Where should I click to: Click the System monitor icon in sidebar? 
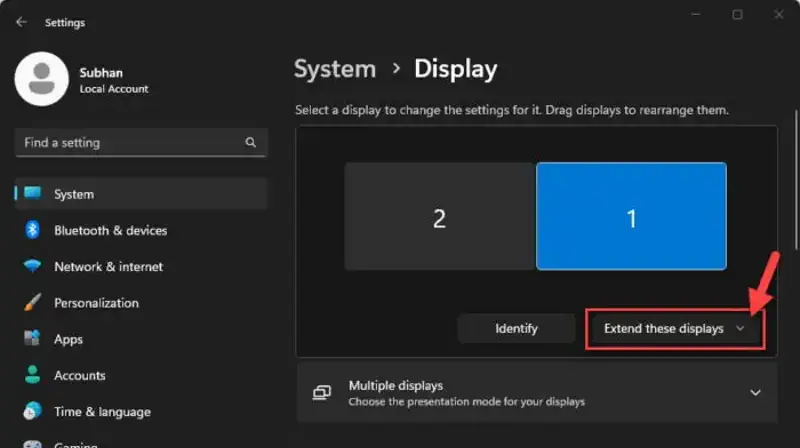click(33, 193)
